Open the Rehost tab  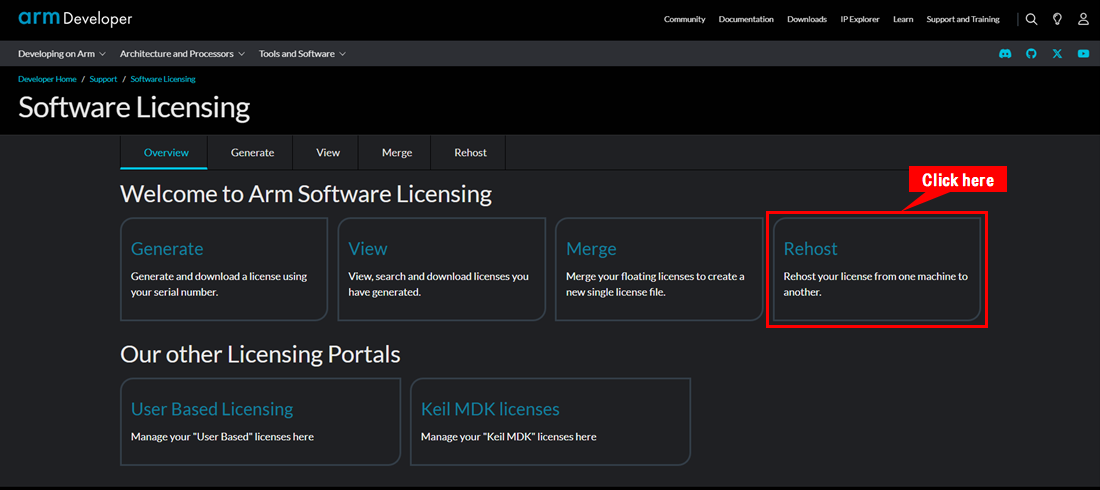coord(470,153)
